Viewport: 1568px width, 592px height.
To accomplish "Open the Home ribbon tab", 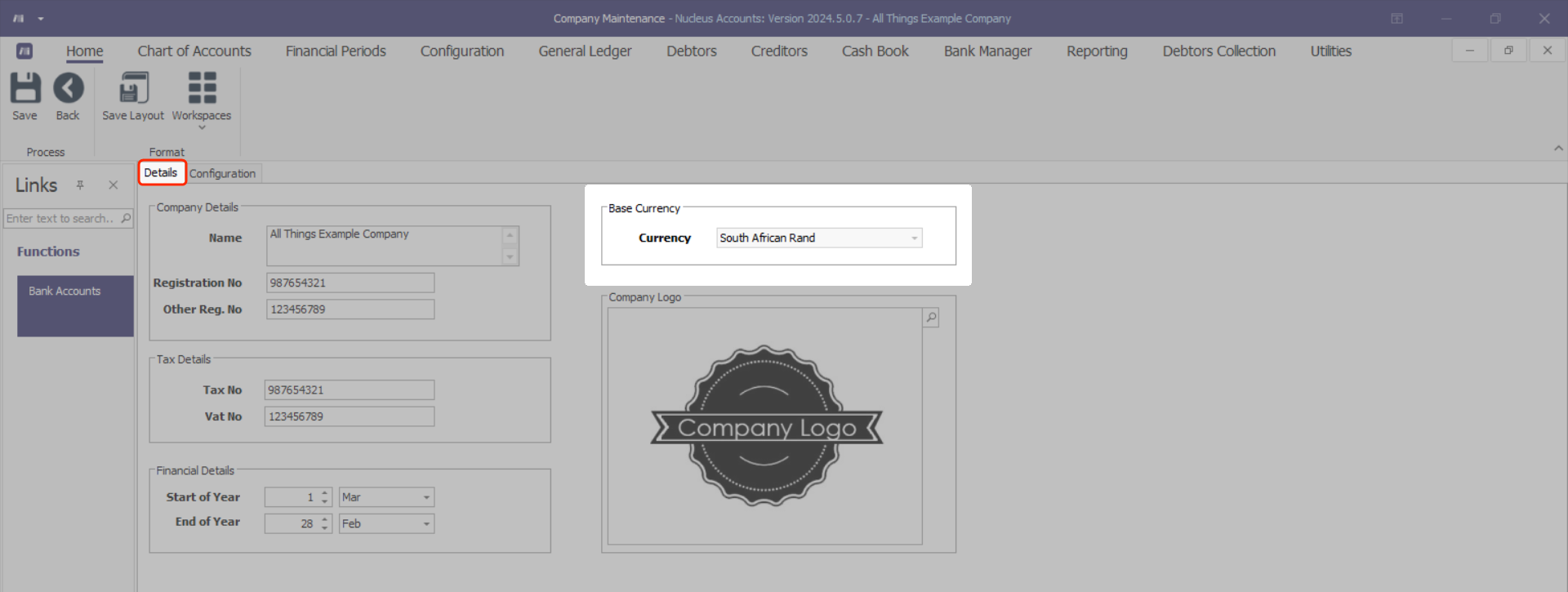I will coord(85,51).
